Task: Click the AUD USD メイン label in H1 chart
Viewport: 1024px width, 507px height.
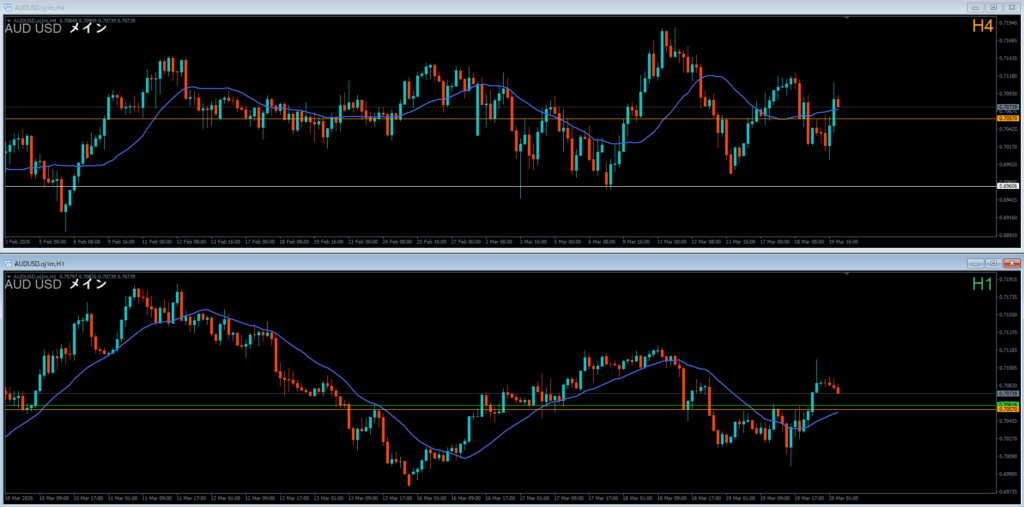Action: click(x=56, y=284)
